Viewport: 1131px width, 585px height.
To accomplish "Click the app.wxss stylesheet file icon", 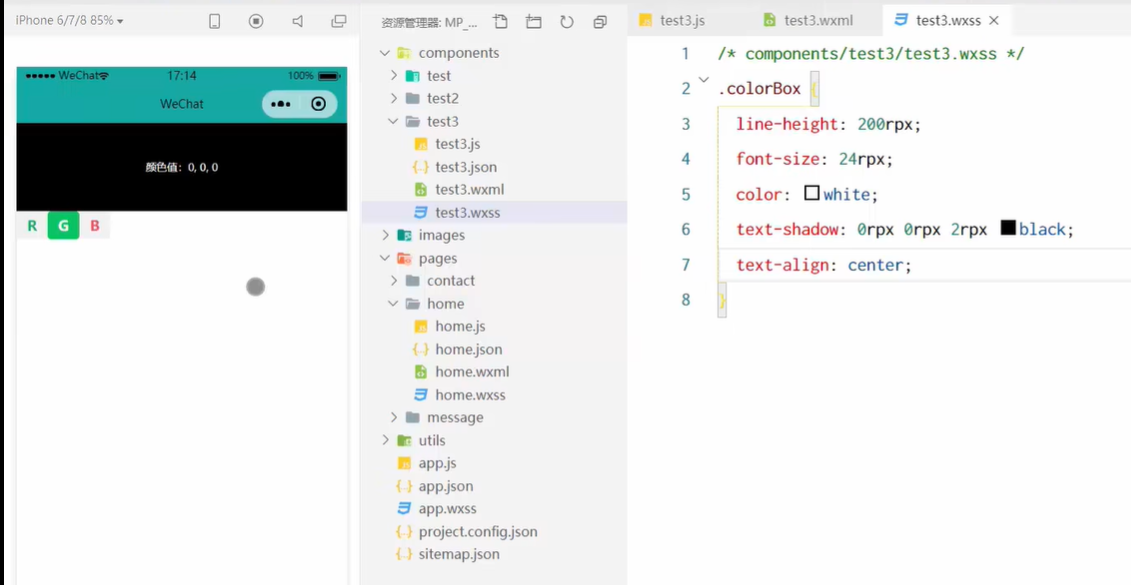I will (x=405, y=509).
